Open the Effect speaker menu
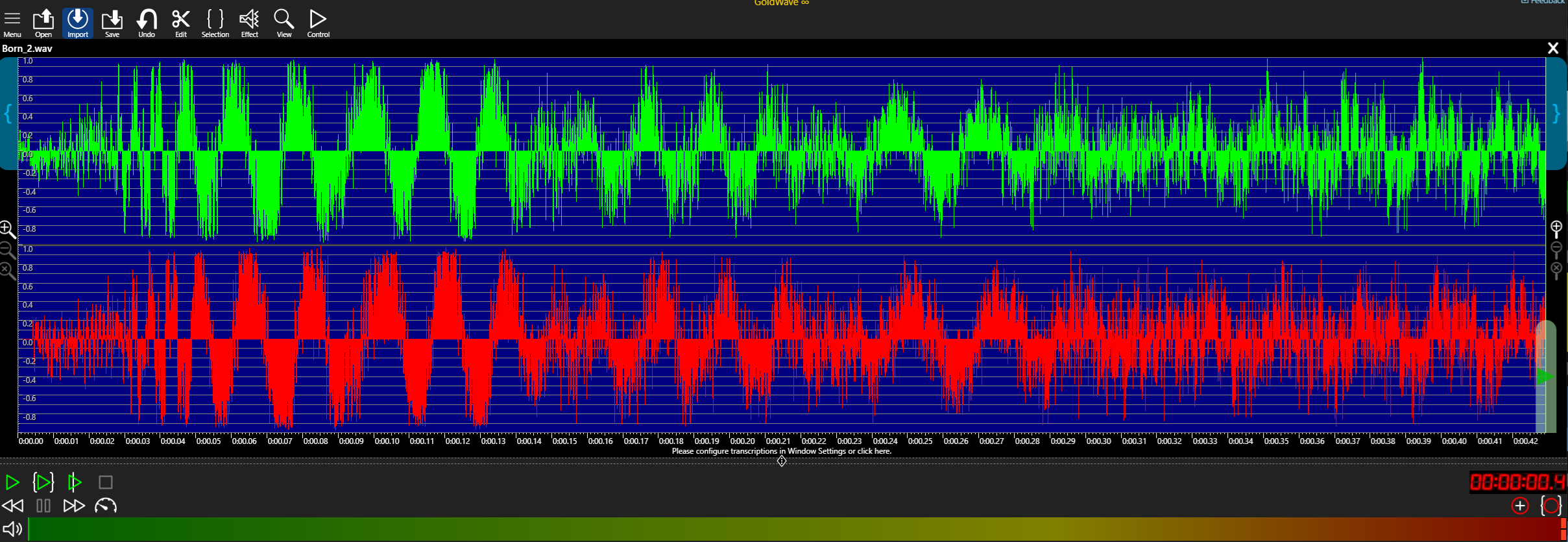1568x542 pixels. 250,23
